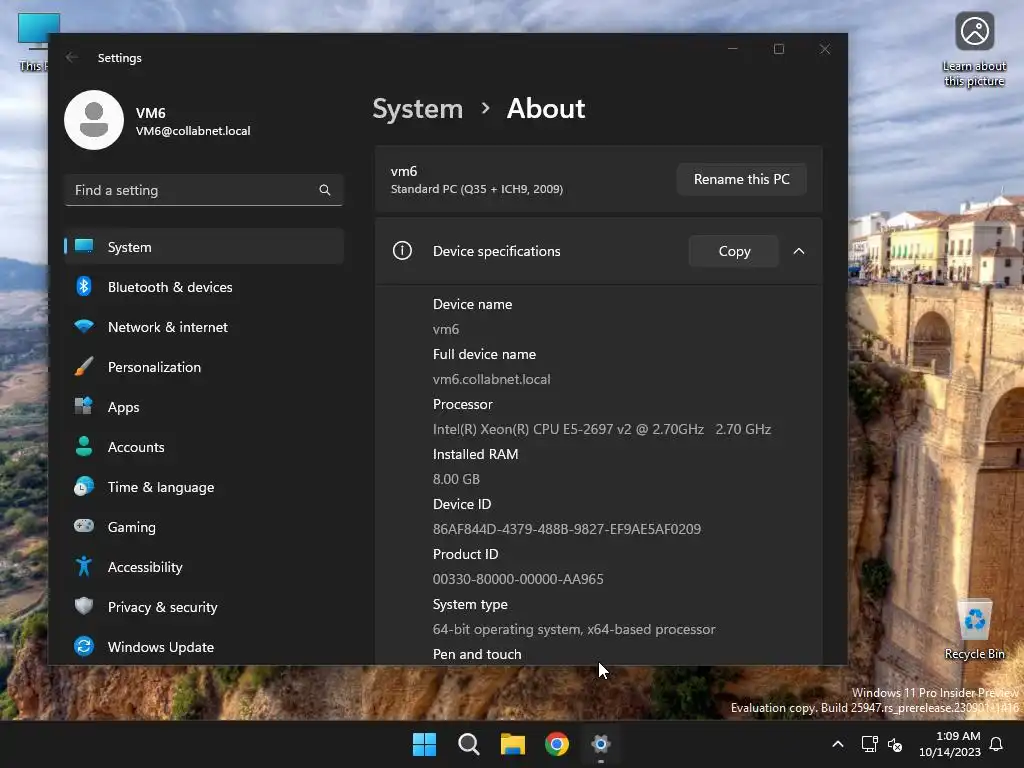Screen dimensions: 1024x768
Task: Close the Settings window
Action: tap(825, 49)
